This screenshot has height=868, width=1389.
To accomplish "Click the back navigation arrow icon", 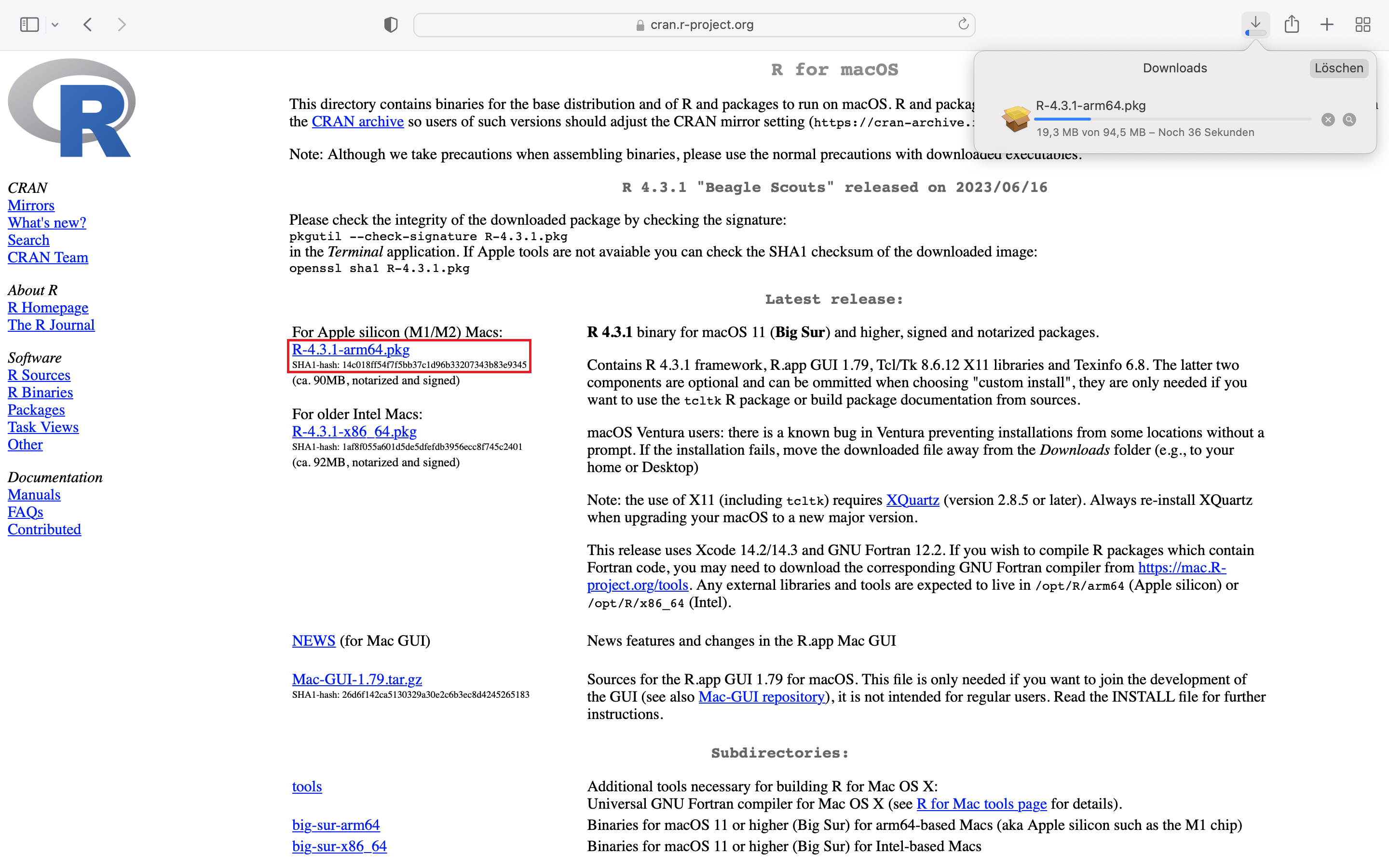I will pyautogui.click(x=88, y=25).
